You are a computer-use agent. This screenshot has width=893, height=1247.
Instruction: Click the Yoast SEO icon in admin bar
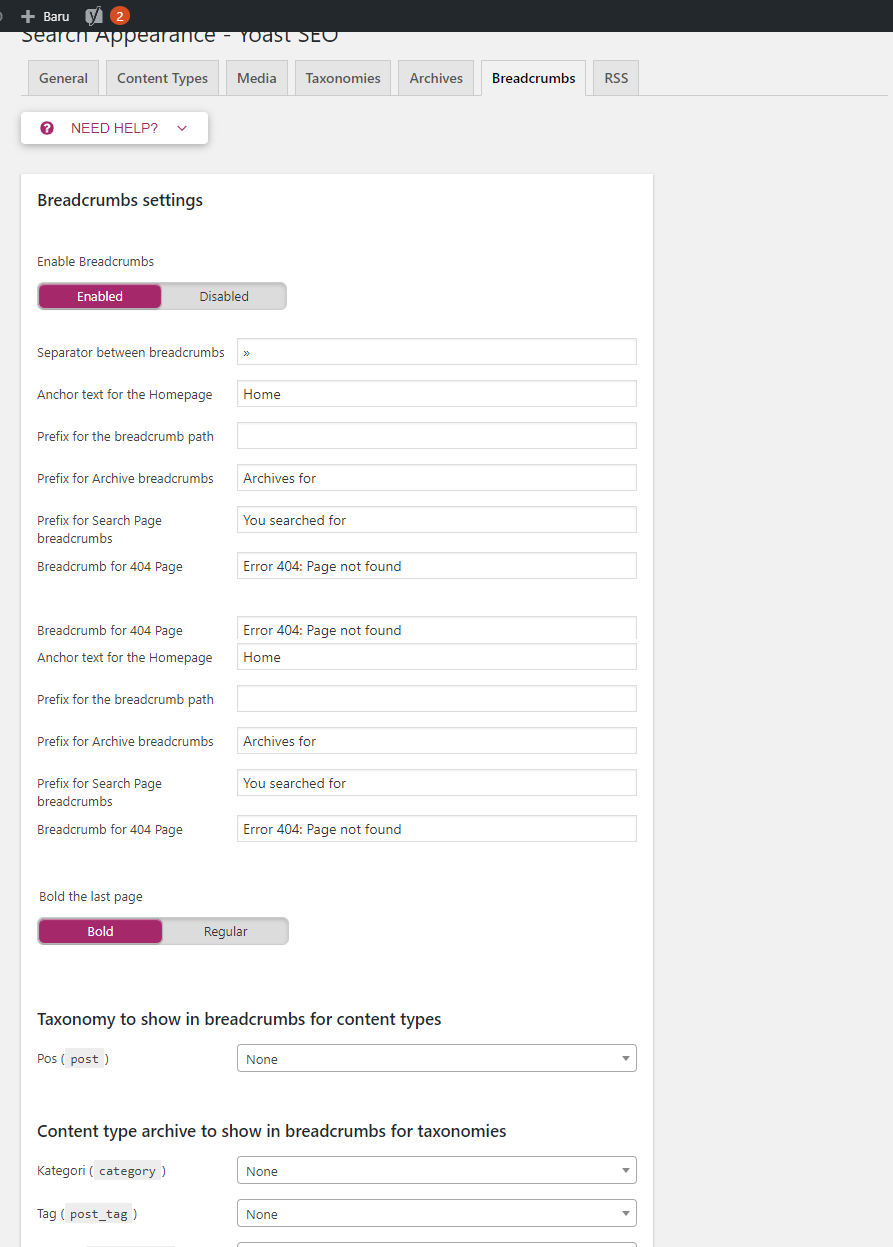pos(94,16)
